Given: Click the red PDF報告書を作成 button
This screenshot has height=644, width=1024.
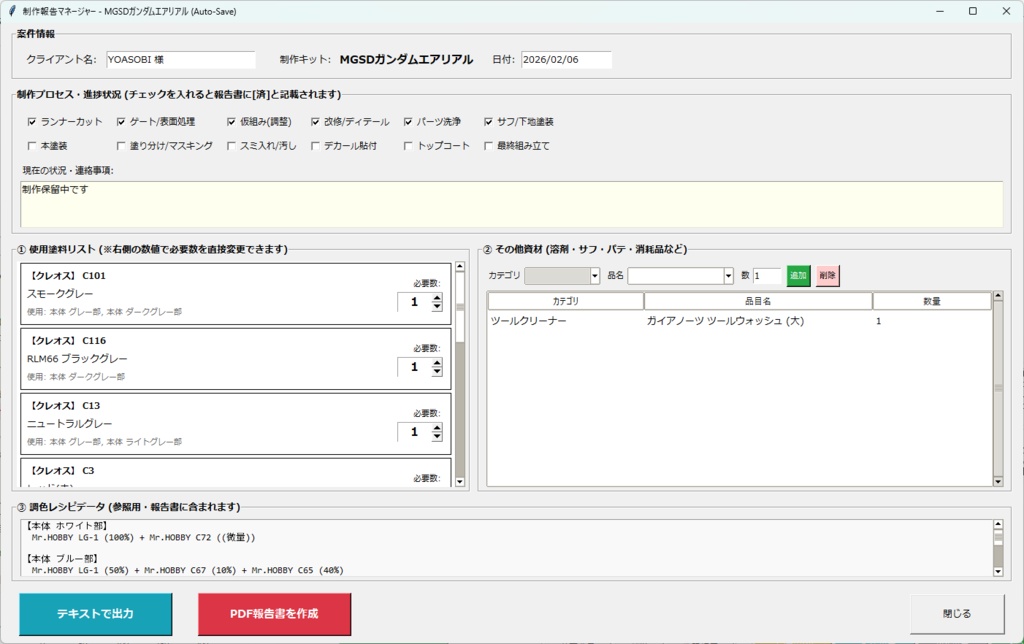Looking at the screenshot, I should point(273,614).
